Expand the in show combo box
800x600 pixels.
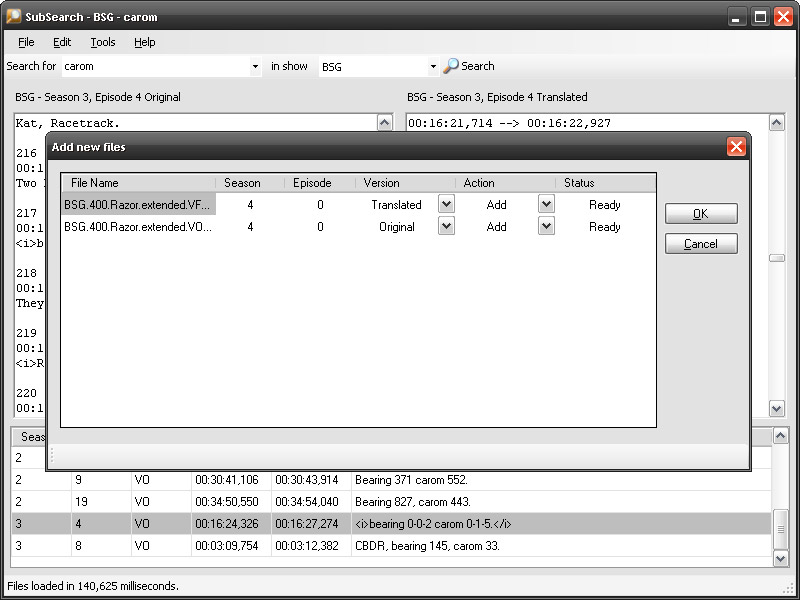(433, 67)
